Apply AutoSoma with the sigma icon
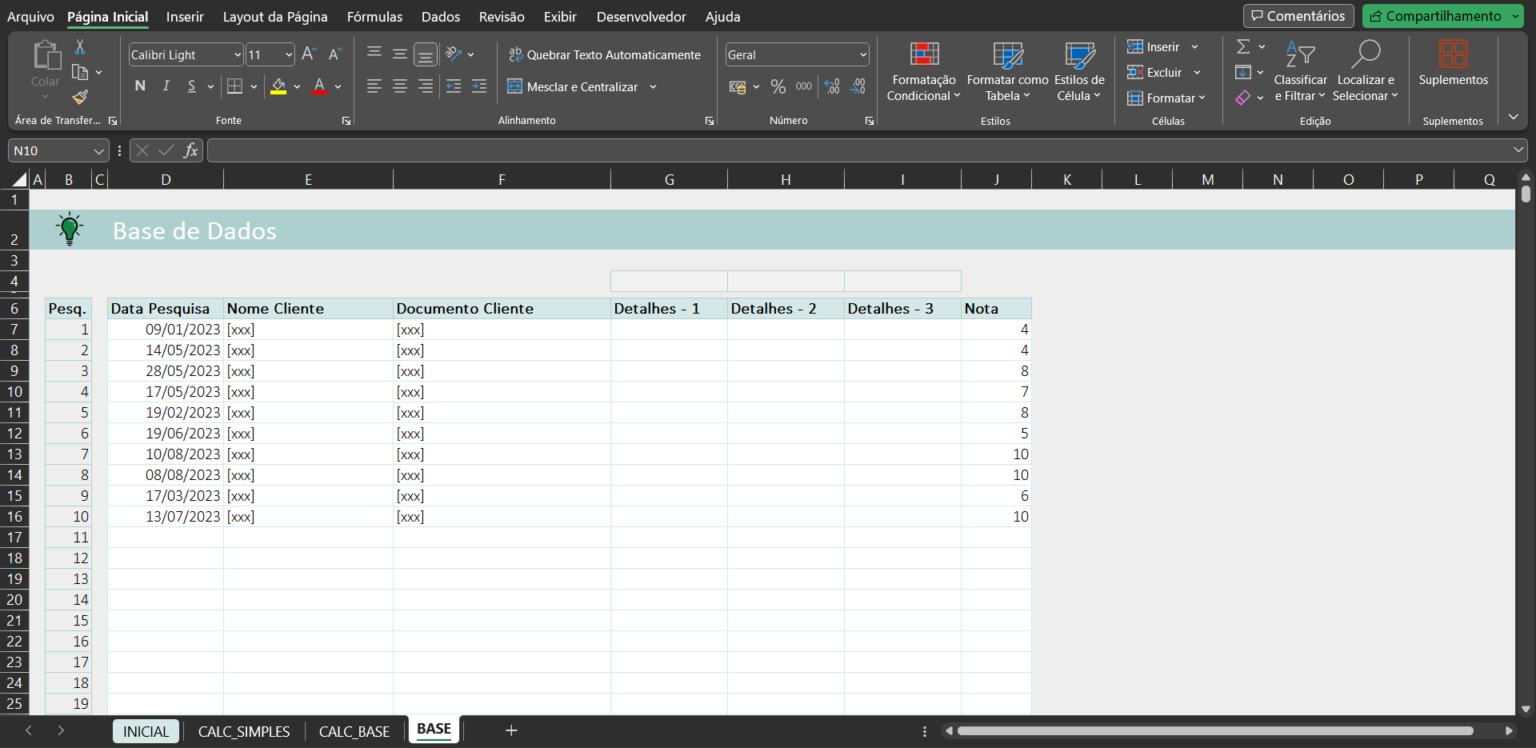 (1245, 46)
